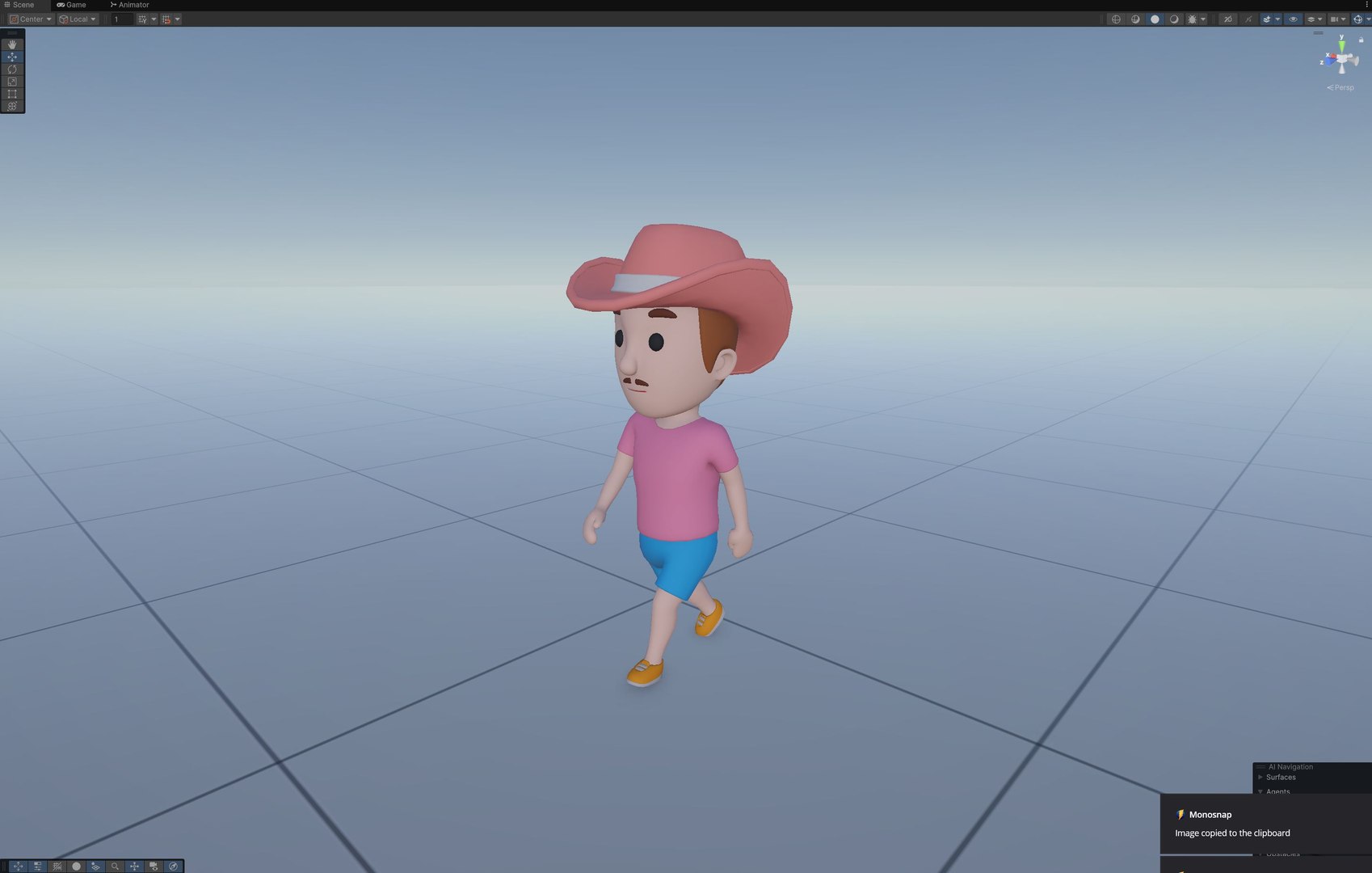Click the magnifier icon in bottom overlay
Screen dimensions: 1372x873
pyautogui.click(x=115, y=867)
